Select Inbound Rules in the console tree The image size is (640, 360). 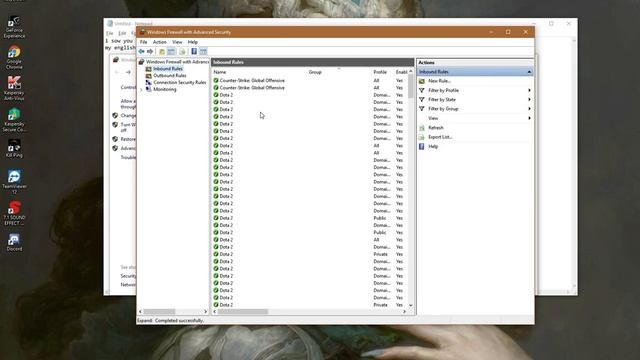click(x=168, y=69)
